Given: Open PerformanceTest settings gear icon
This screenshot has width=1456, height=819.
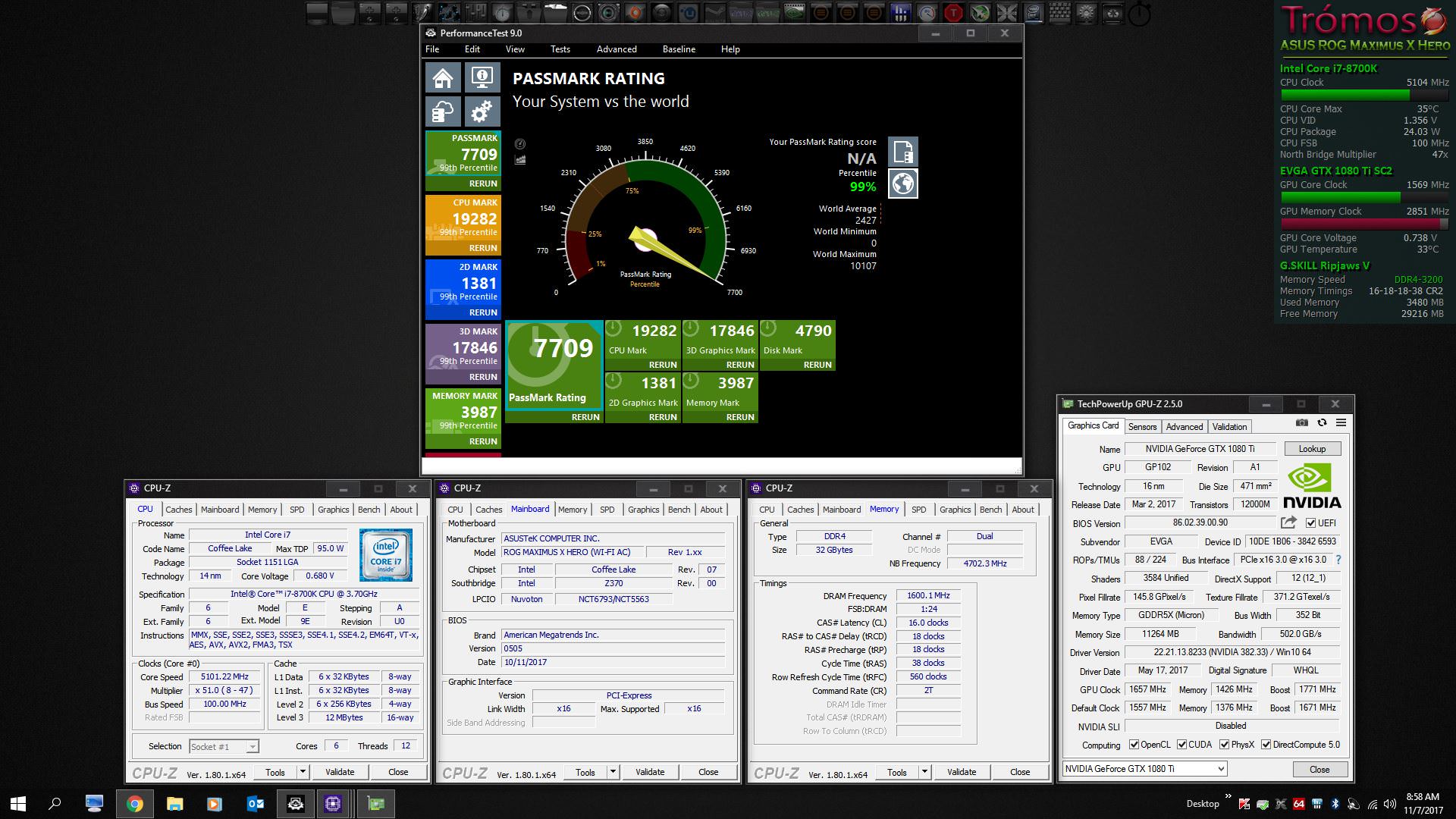Looking at the screenshot, I should pyautogui.click(x=482, y=111).
